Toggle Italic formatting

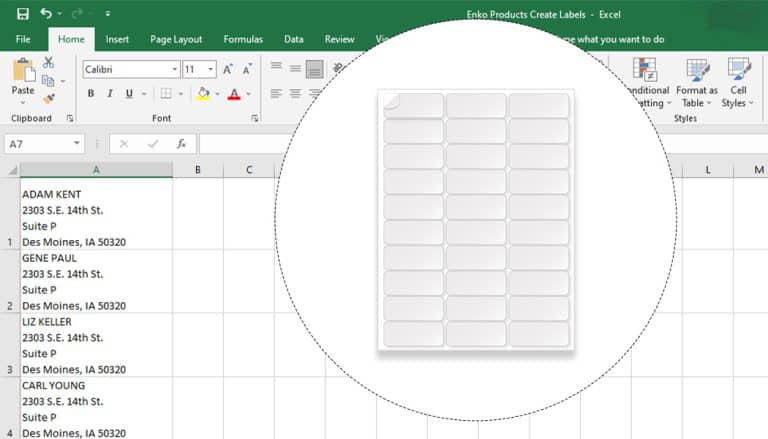[x=110, y=94]
